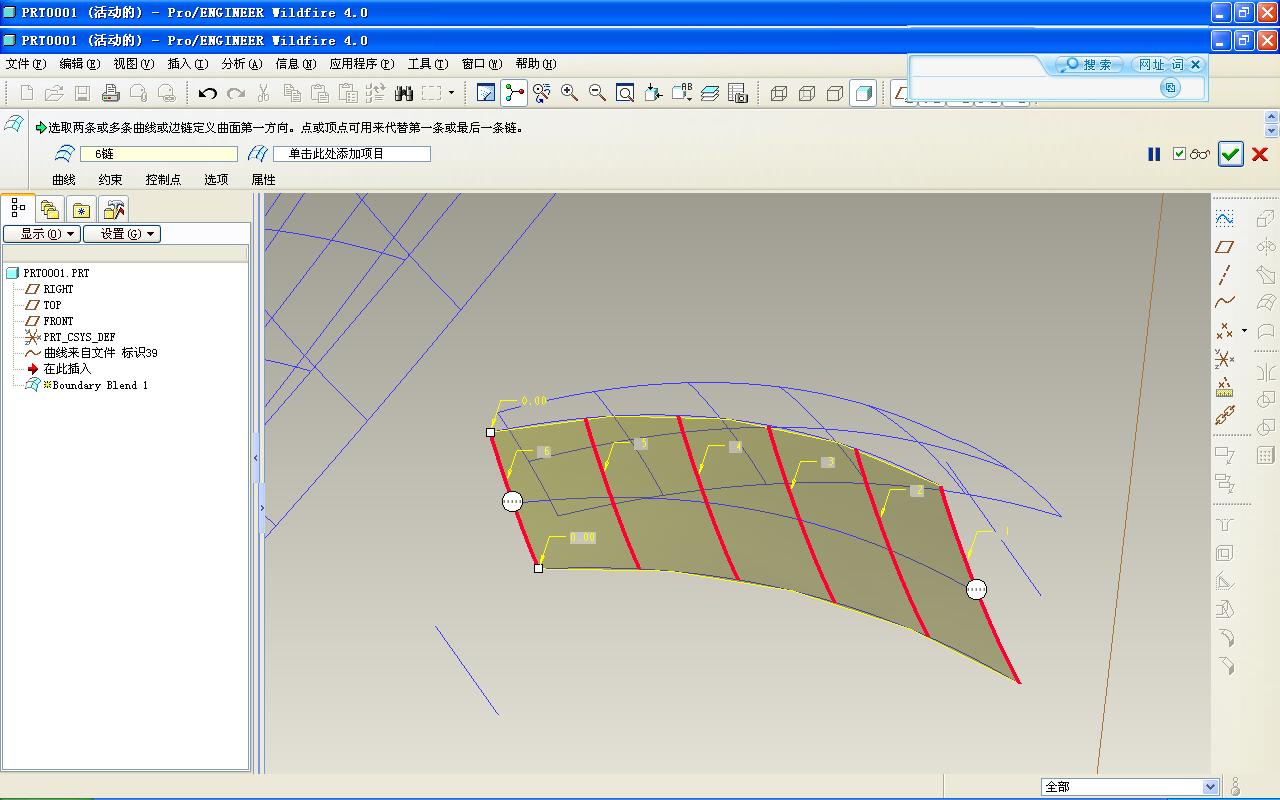This screenshot has width=1280, height=800.
Task: Click the Datum Curve tool icon
Action: click(1225, 302)
